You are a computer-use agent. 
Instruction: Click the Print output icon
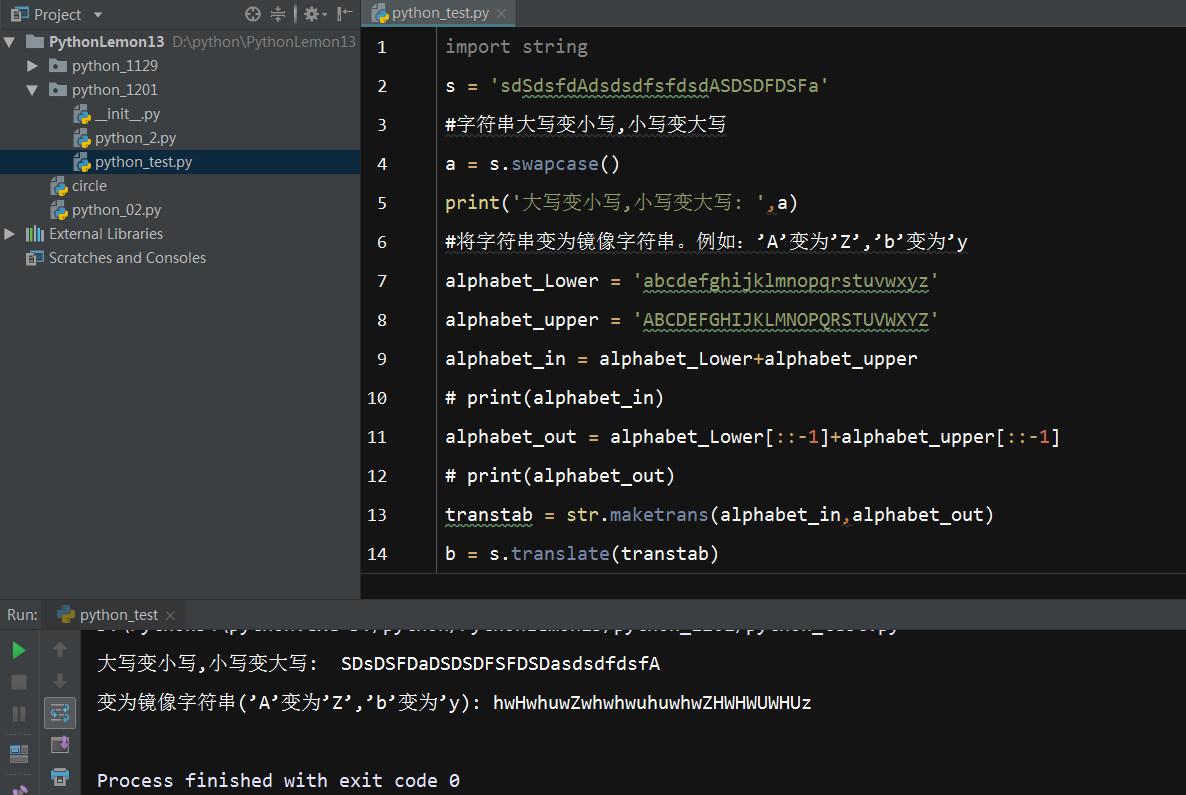[60, 776]
